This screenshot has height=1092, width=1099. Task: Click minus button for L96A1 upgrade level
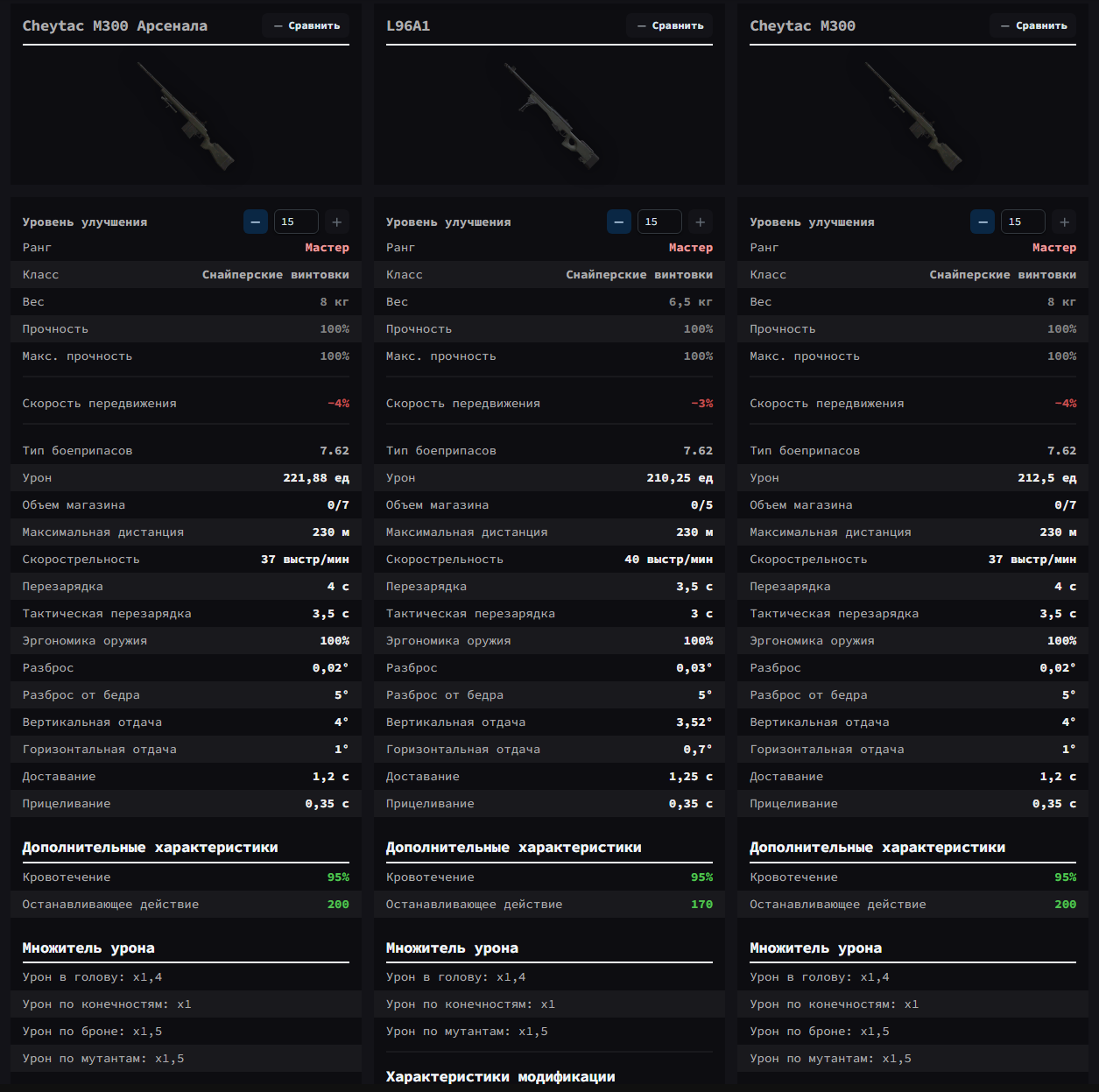[x=618, y=222]
